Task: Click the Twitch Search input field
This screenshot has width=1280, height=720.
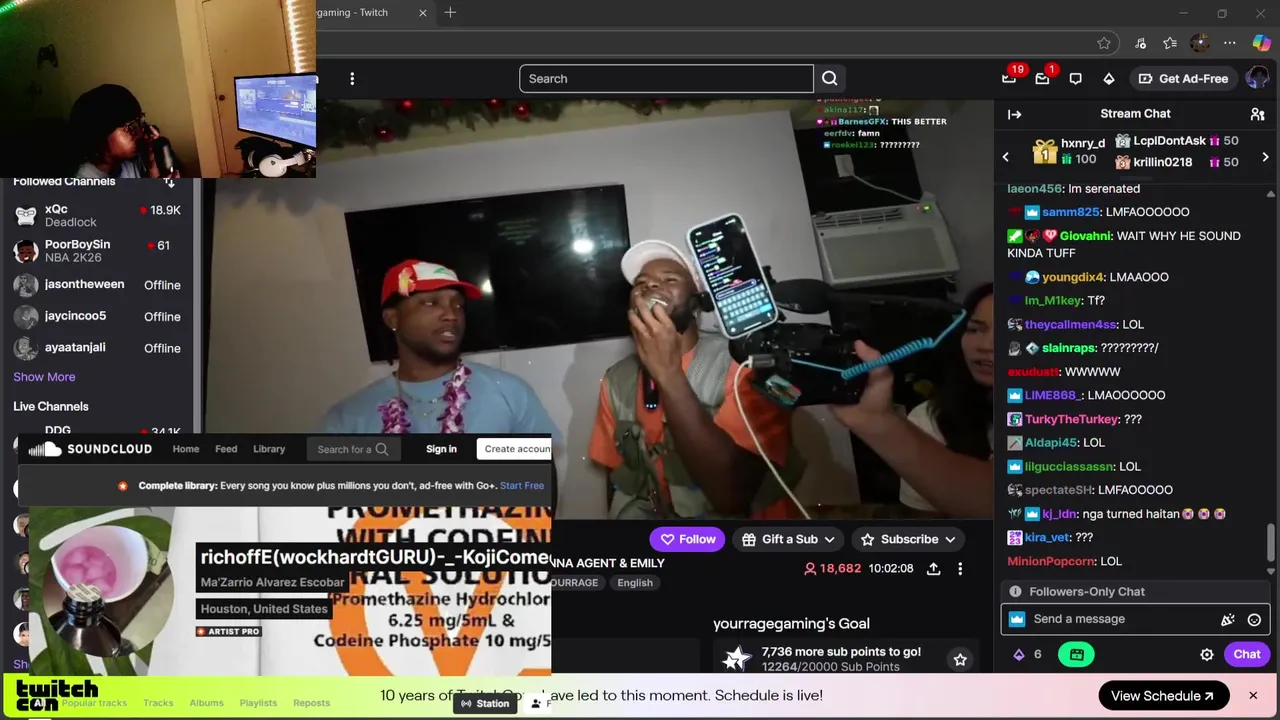Action: (x=666, y=79)
